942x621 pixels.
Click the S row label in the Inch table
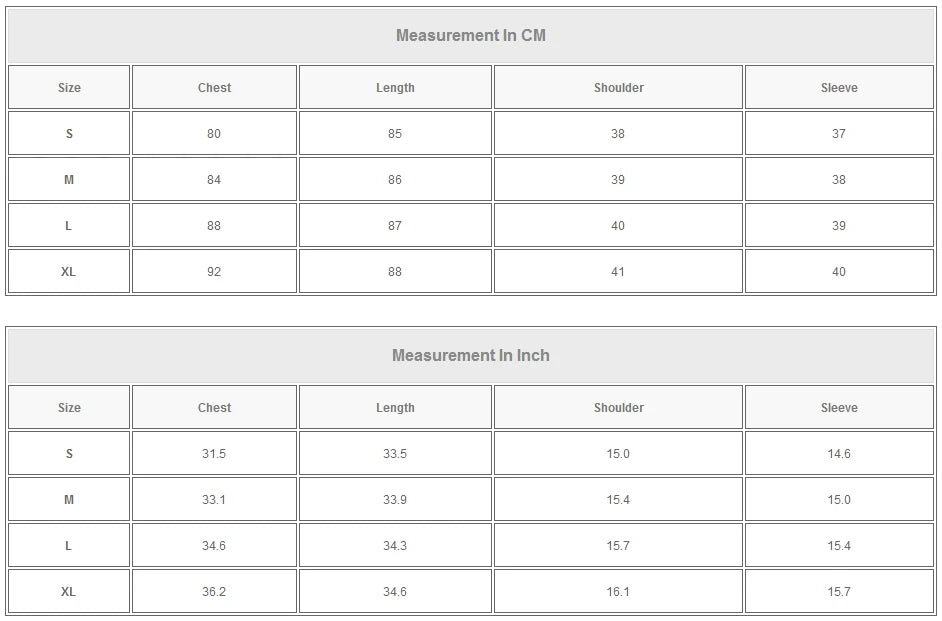pyautogui.click(x=69, y=454)
